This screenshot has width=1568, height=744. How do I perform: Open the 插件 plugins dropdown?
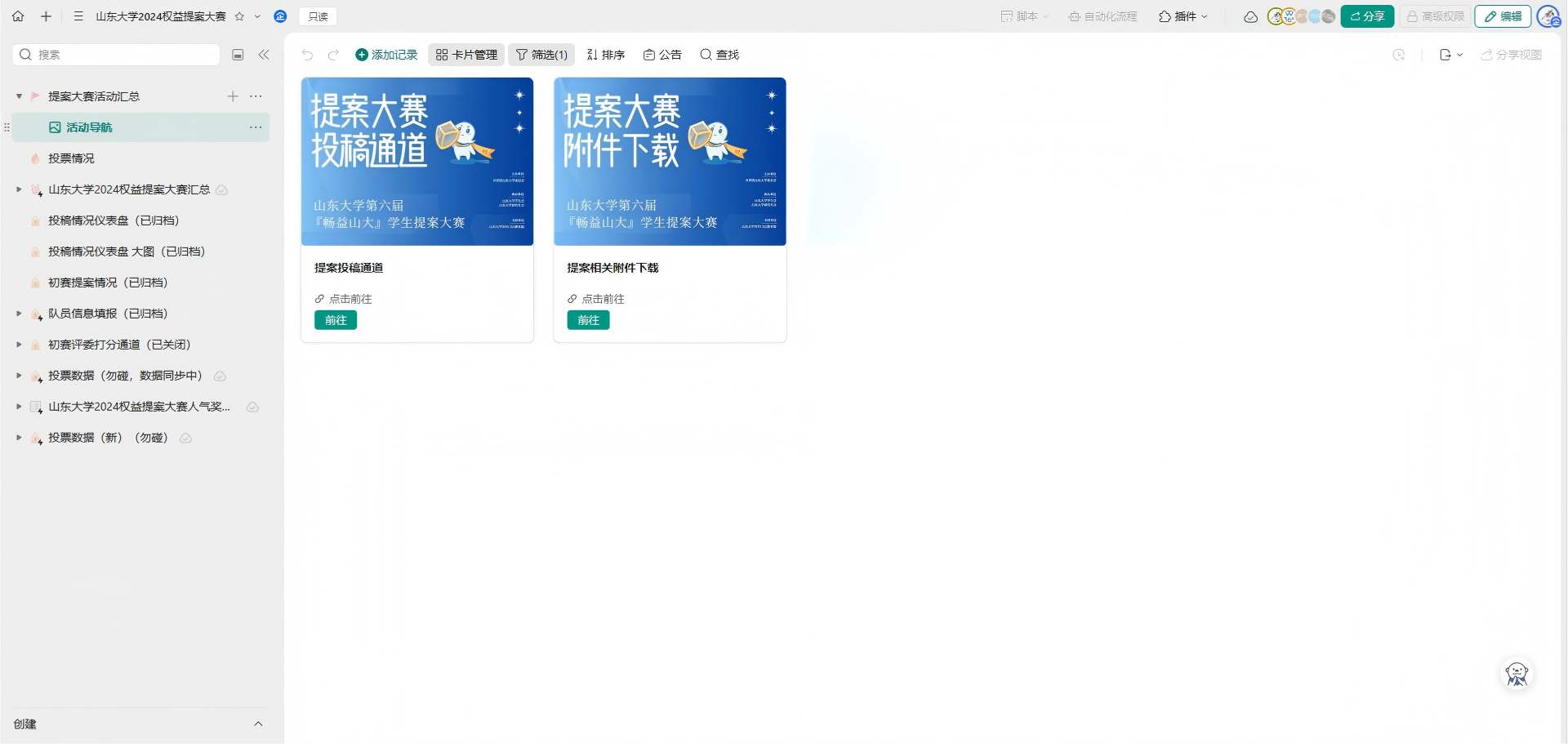point(1183,16)
